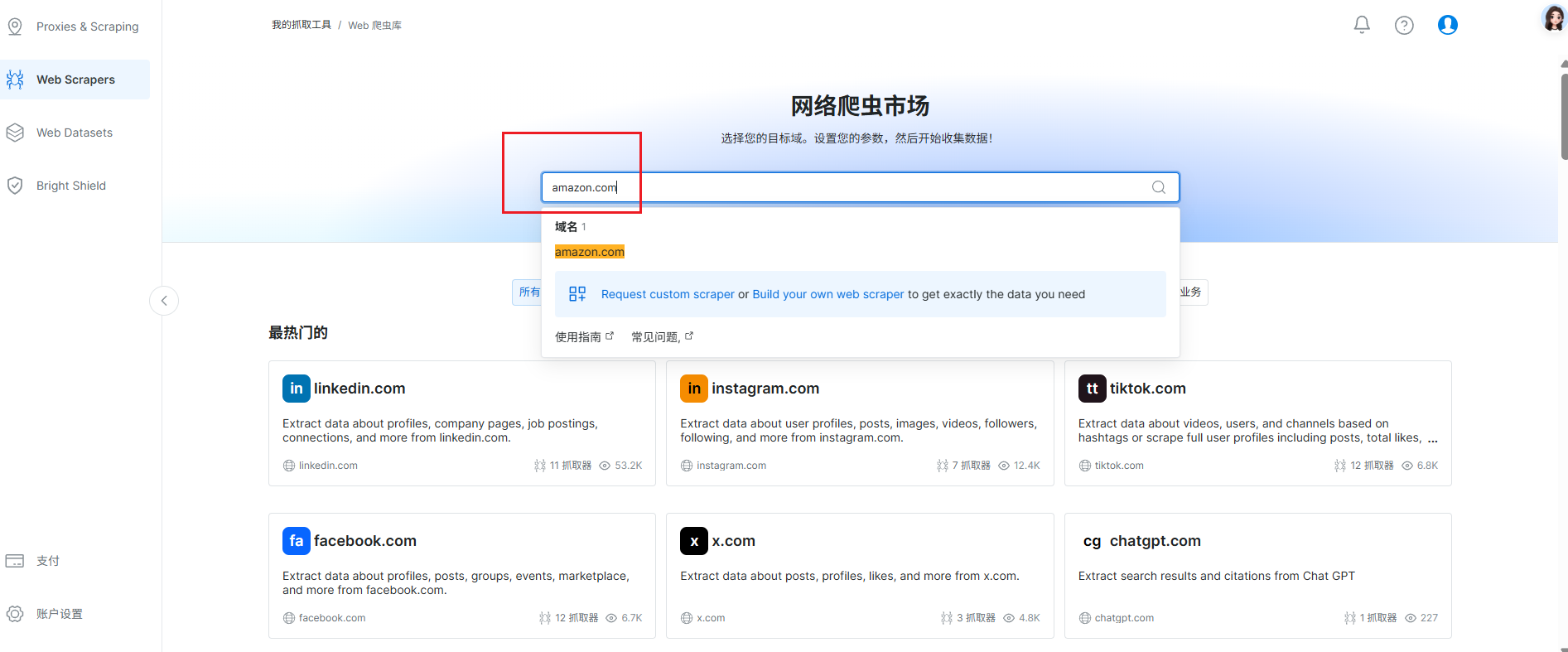Click the eye views icon on facebook.com card
This screenshot has height=652, width=1568.
click(x=611, y=618)
